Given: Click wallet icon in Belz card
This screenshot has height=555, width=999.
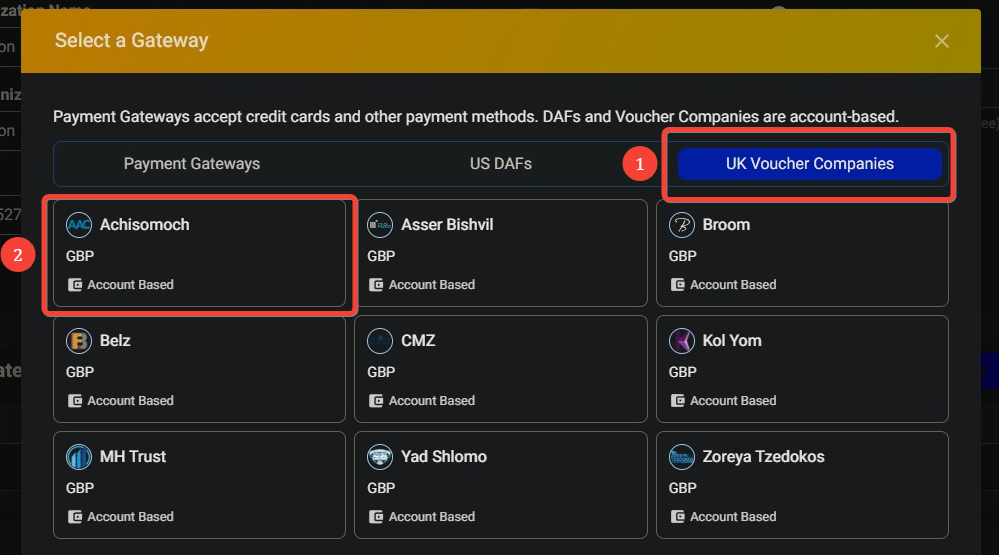Looking at the screenshot, I should pos(75,401).
